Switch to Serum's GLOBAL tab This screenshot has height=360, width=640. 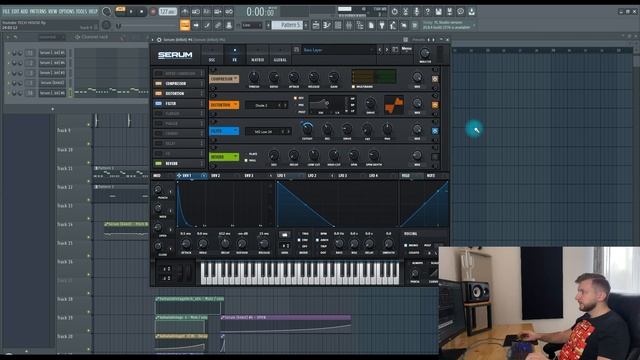(280, 55)
